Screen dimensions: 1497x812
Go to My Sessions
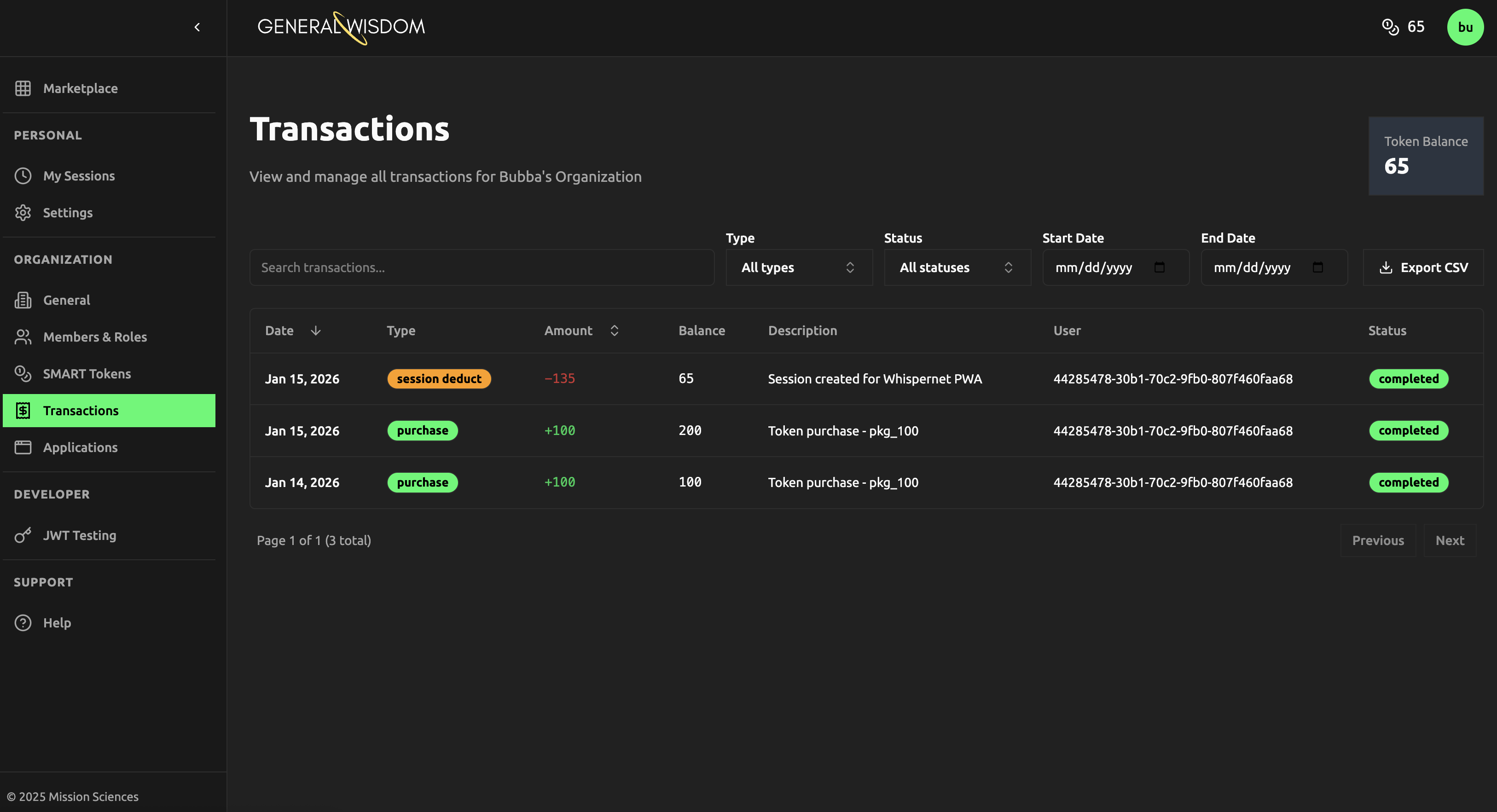(109, 175)
